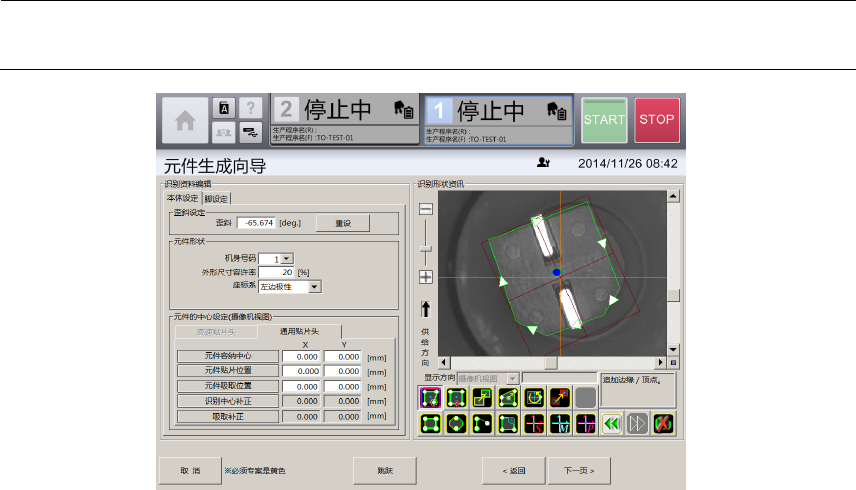
Task: Click the red X cancel shape icon
Action: click(663, 423)
